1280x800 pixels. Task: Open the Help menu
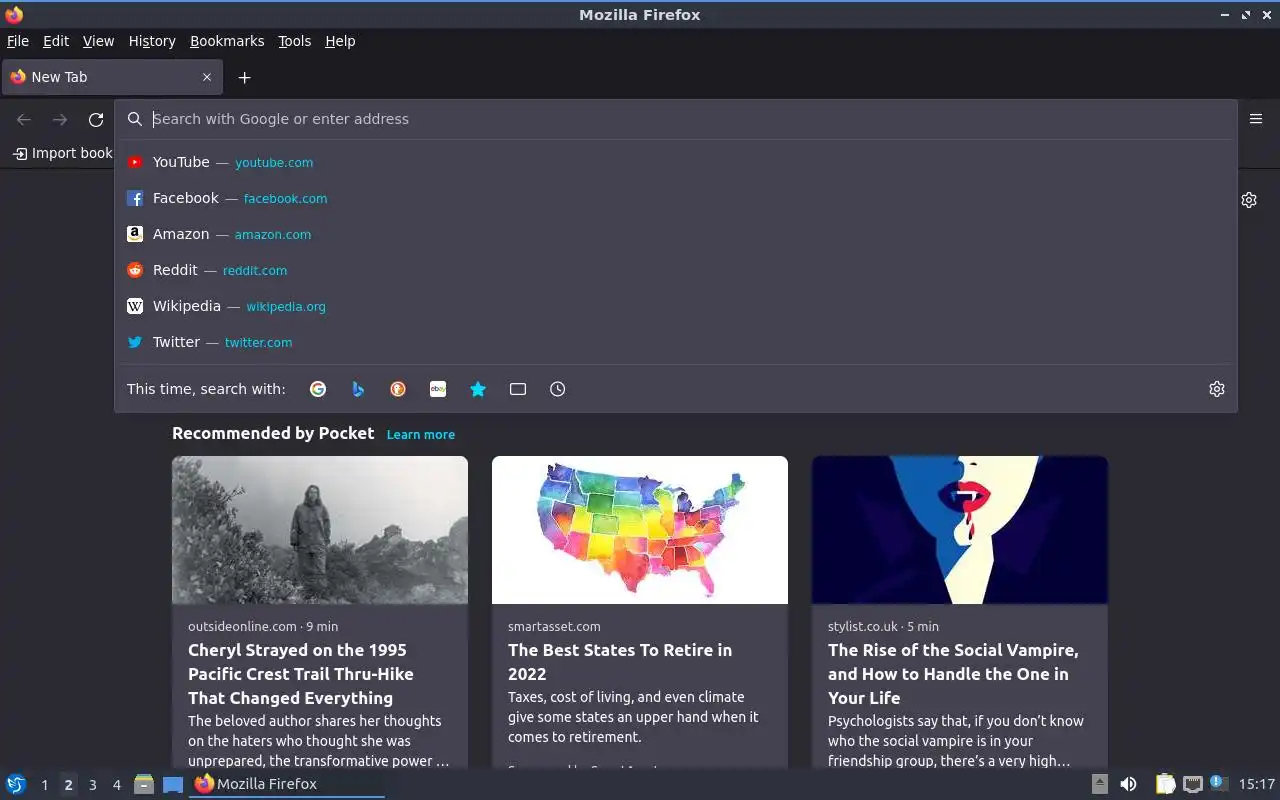(340, 41)
